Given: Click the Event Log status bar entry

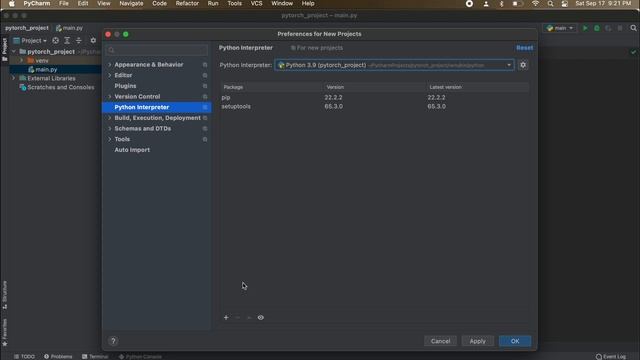Looking at the screenshot, I should (x=611, y=356).
